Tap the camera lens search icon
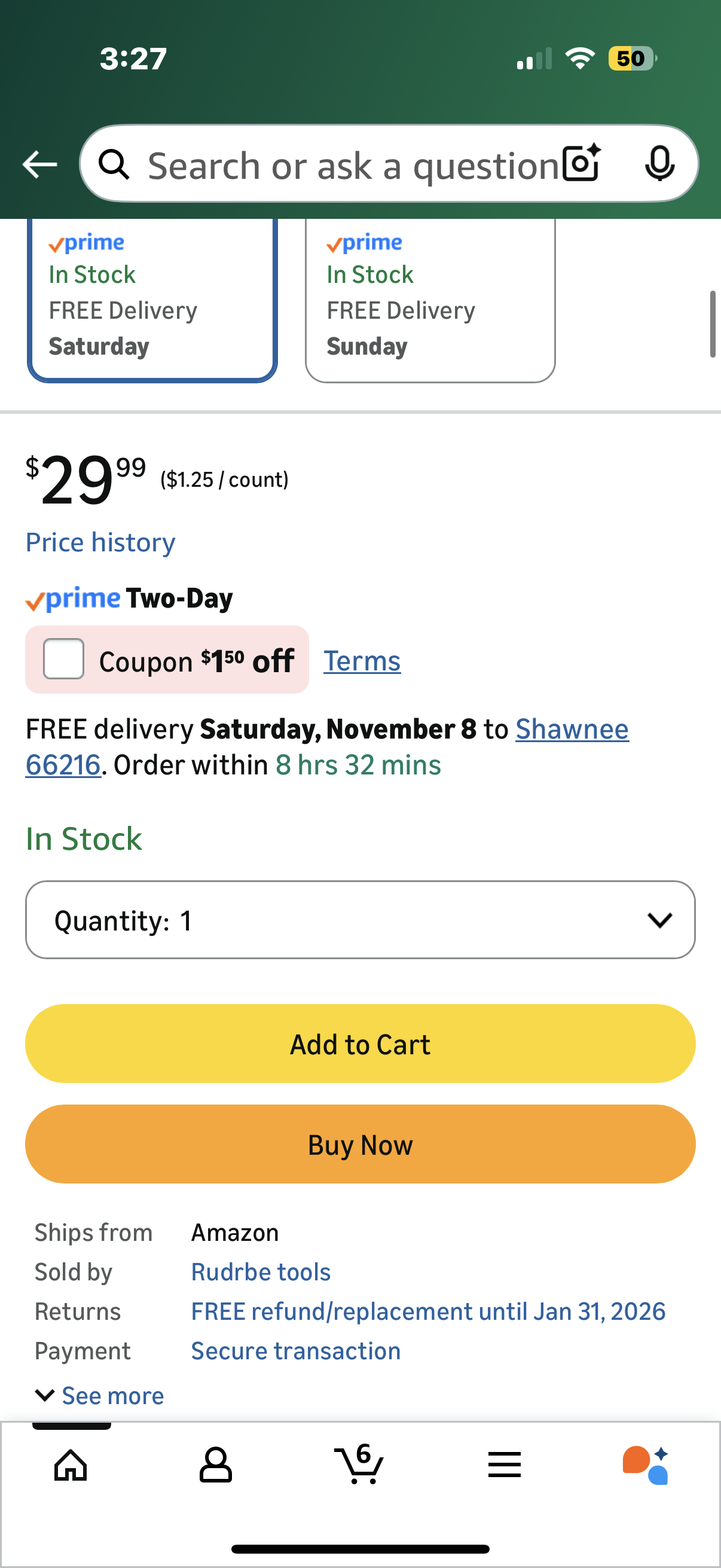Viewport: 721px width, 1568px height. [581, 164]
